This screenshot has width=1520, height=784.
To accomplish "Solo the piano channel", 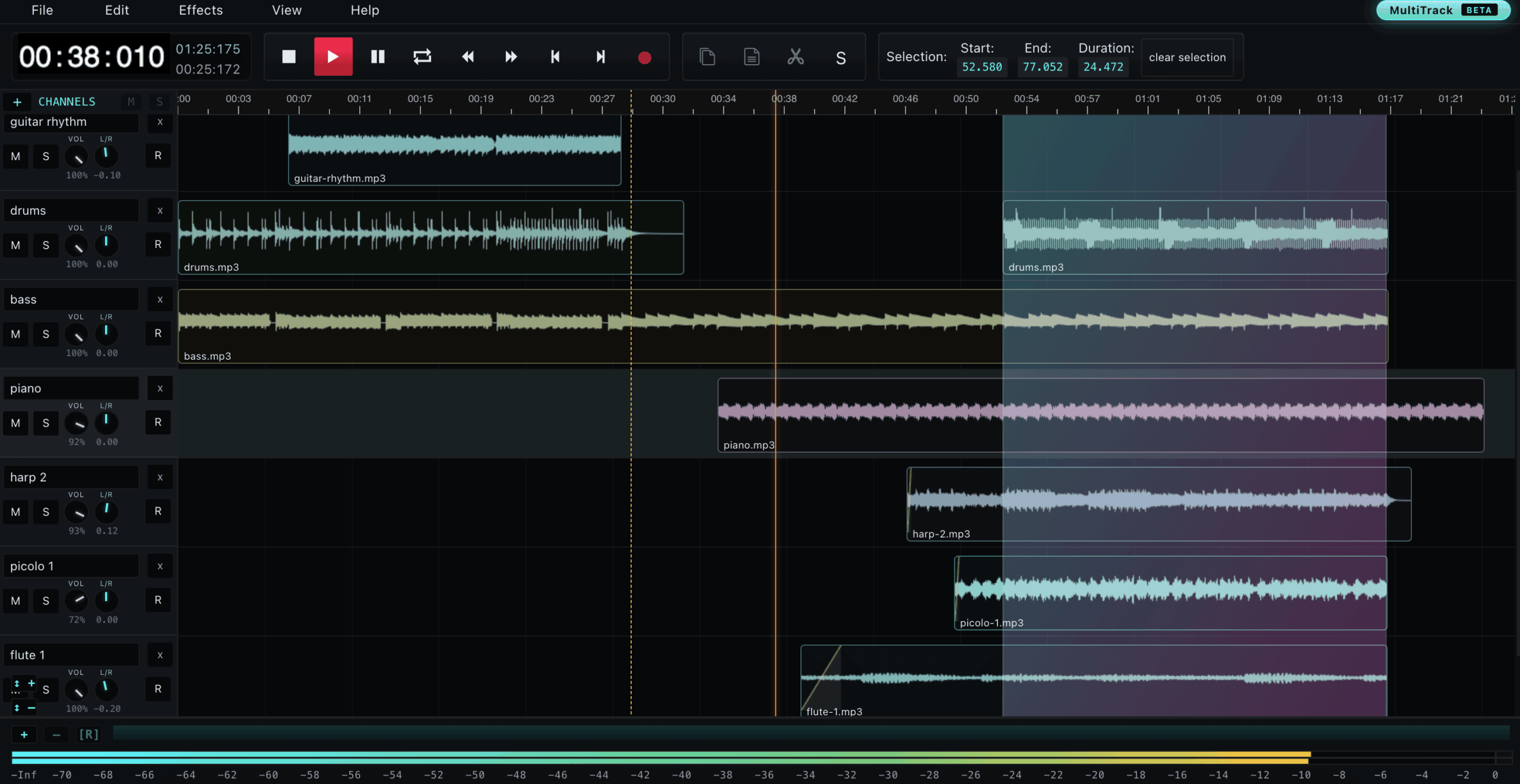I will [x=46, y=424].
